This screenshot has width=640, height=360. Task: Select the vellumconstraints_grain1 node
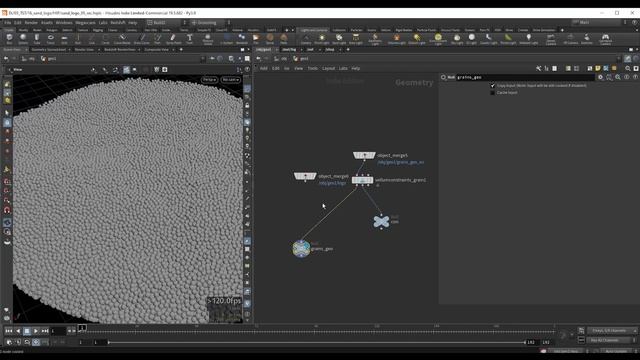[x=362, y=180]
